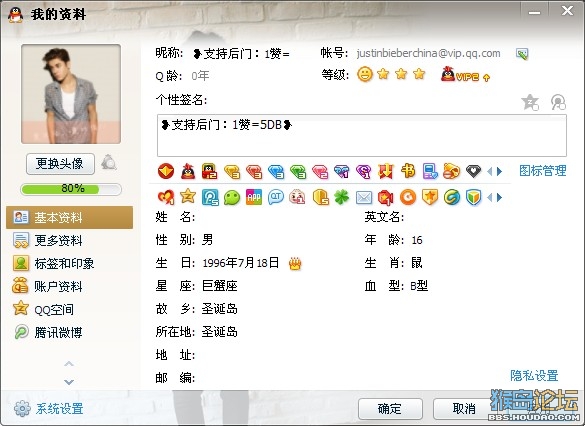Click the colorful APP badge icon
This screenshot has height=426, width=585.
[x=254, y=197]
